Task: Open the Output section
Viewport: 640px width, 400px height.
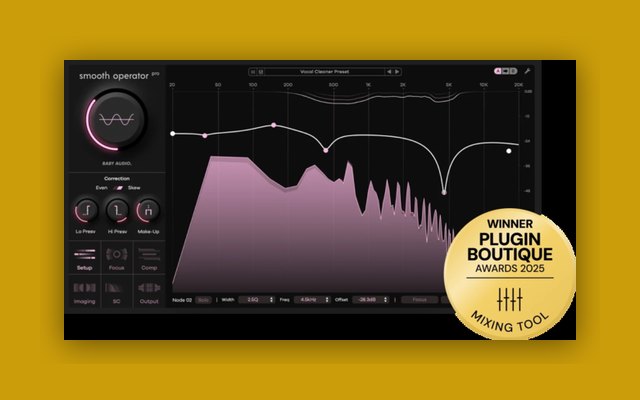Action: [149, 291]
